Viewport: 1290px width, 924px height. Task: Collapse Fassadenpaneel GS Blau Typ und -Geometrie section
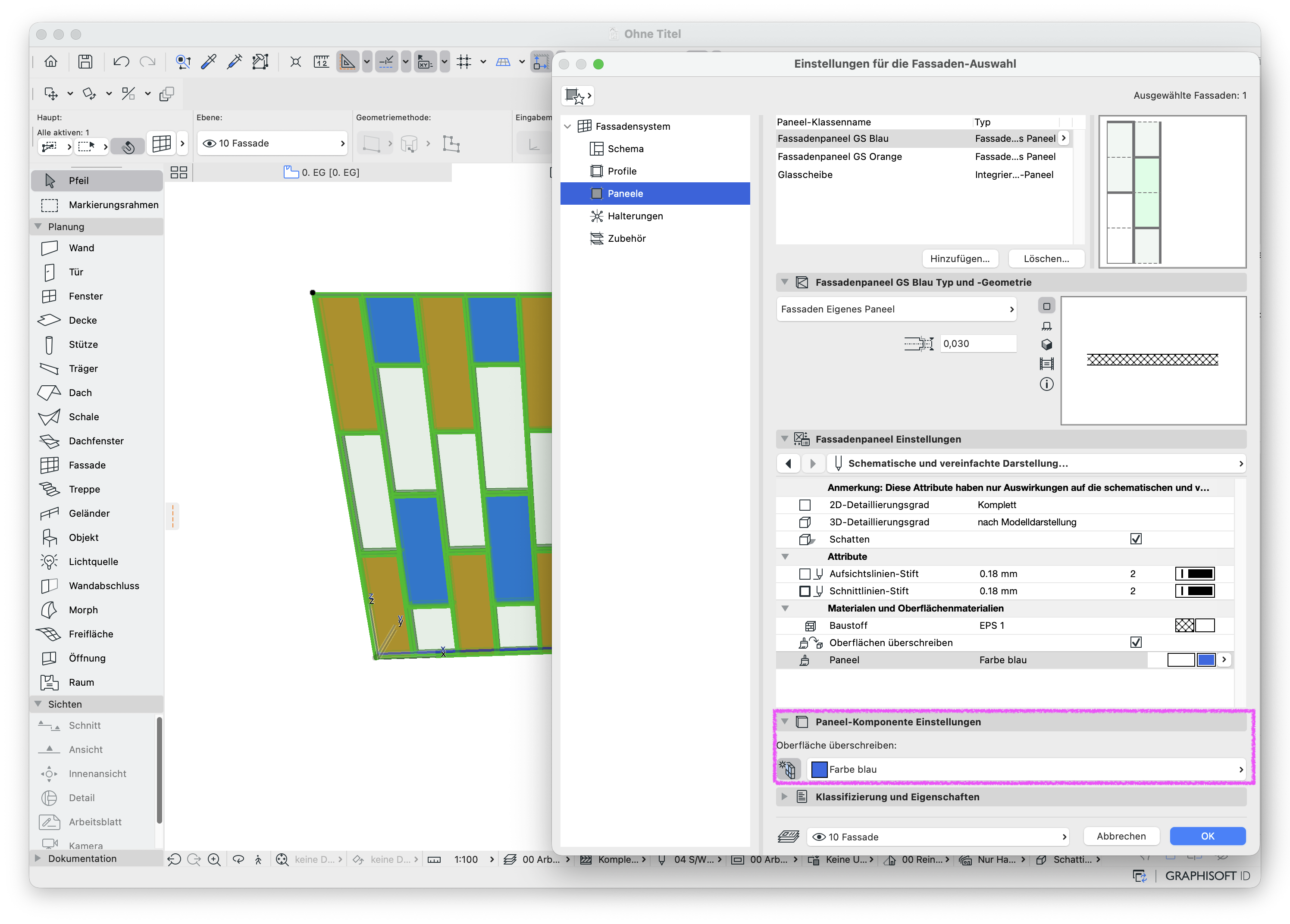785,282
